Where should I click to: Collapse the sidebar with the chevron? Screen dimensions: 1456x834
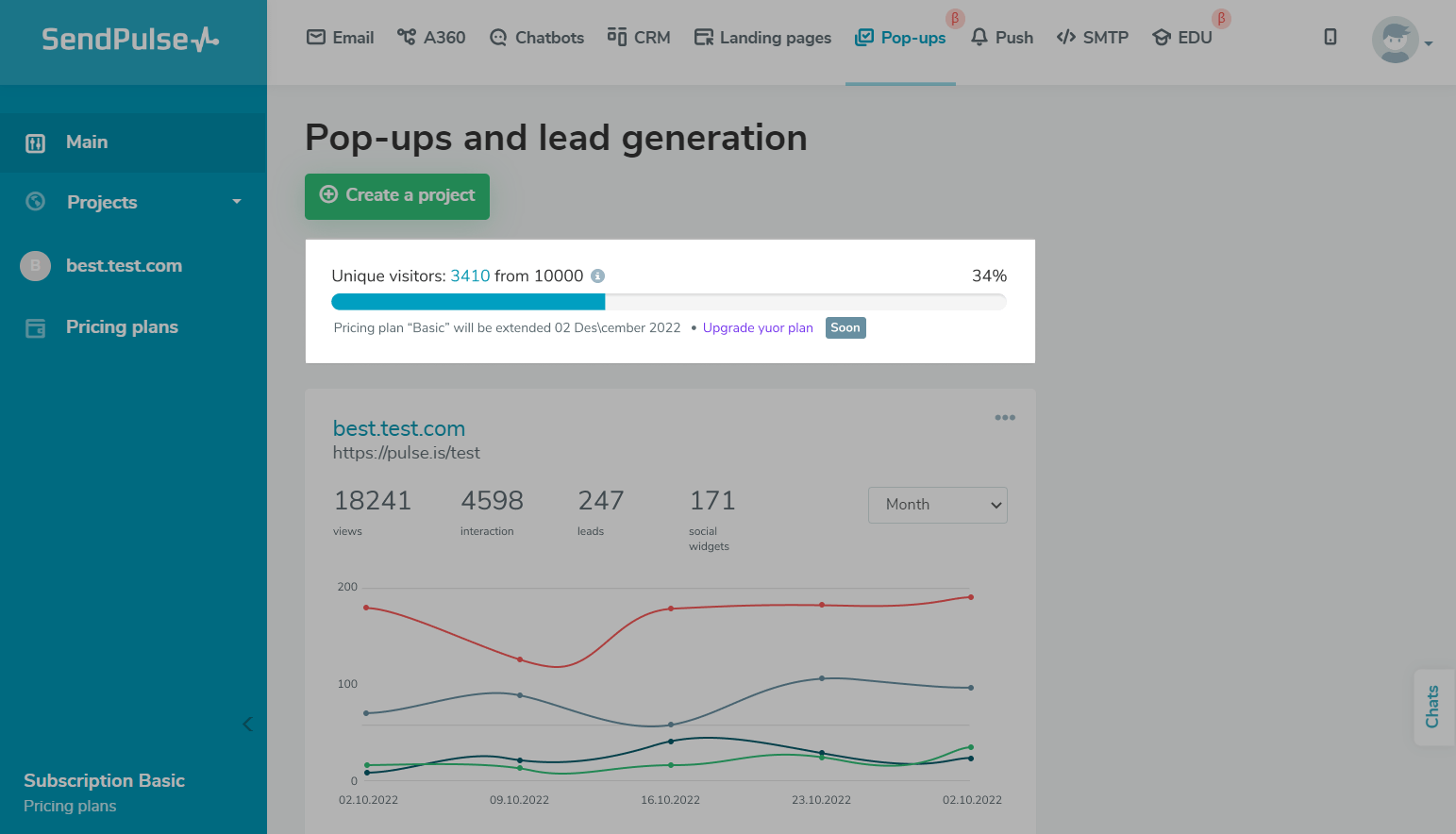[x=247, y=724]
